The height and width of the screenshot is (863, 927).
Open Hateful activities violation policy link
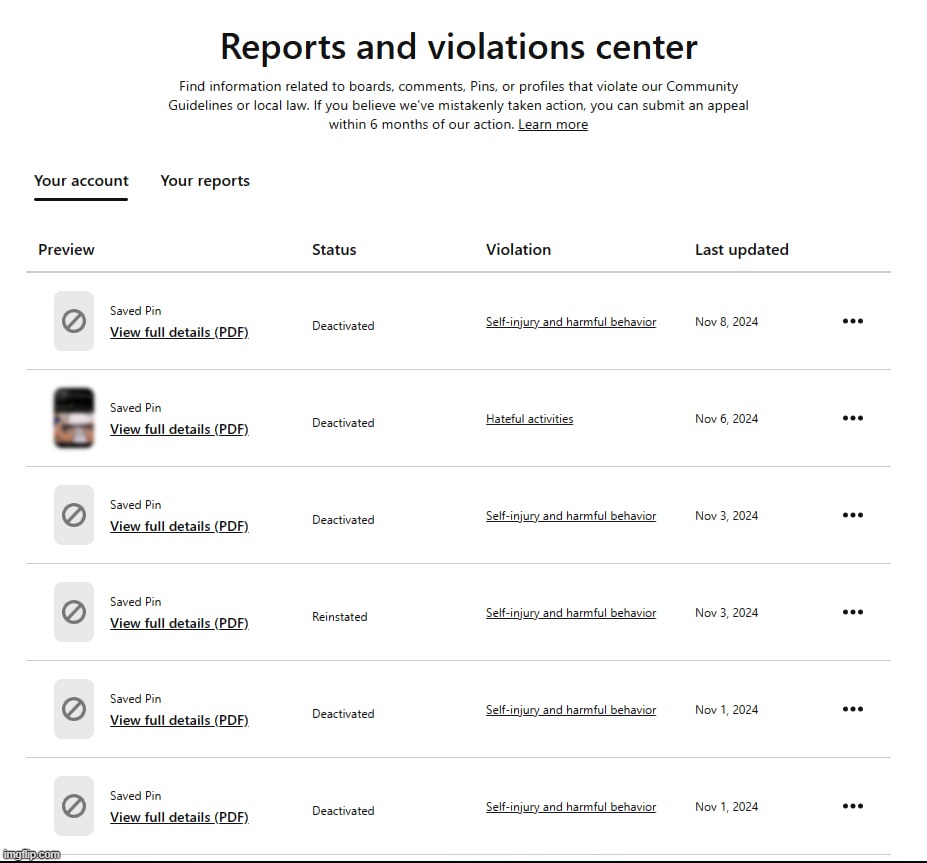pyautogui.click(x=529, y=420)
